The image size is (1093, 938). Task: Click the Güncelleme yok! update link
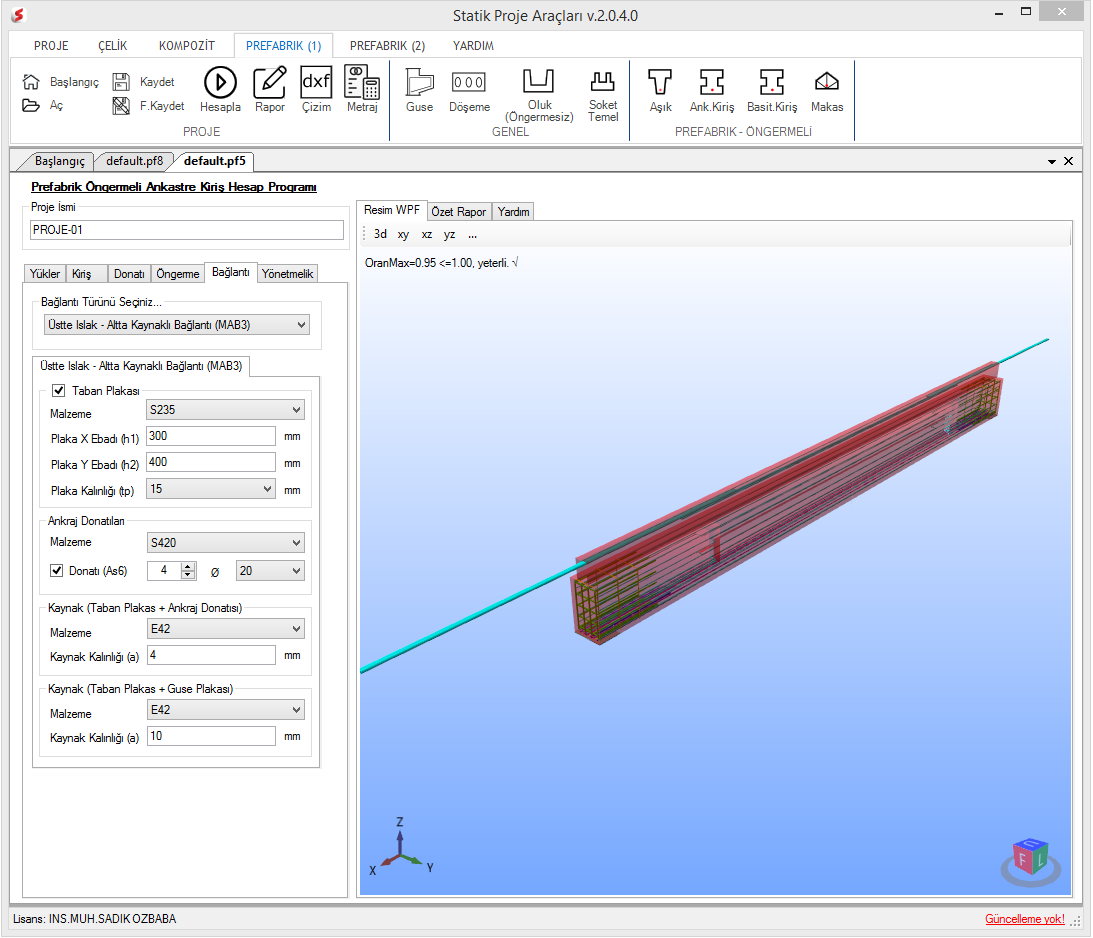click(1025, 919)
